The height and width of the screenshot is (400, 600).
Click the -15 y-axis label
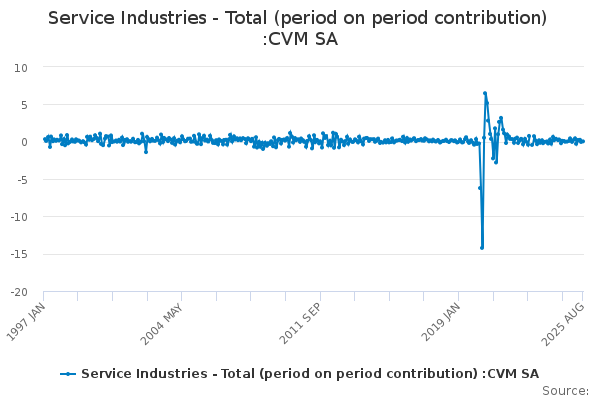(19, 255)
